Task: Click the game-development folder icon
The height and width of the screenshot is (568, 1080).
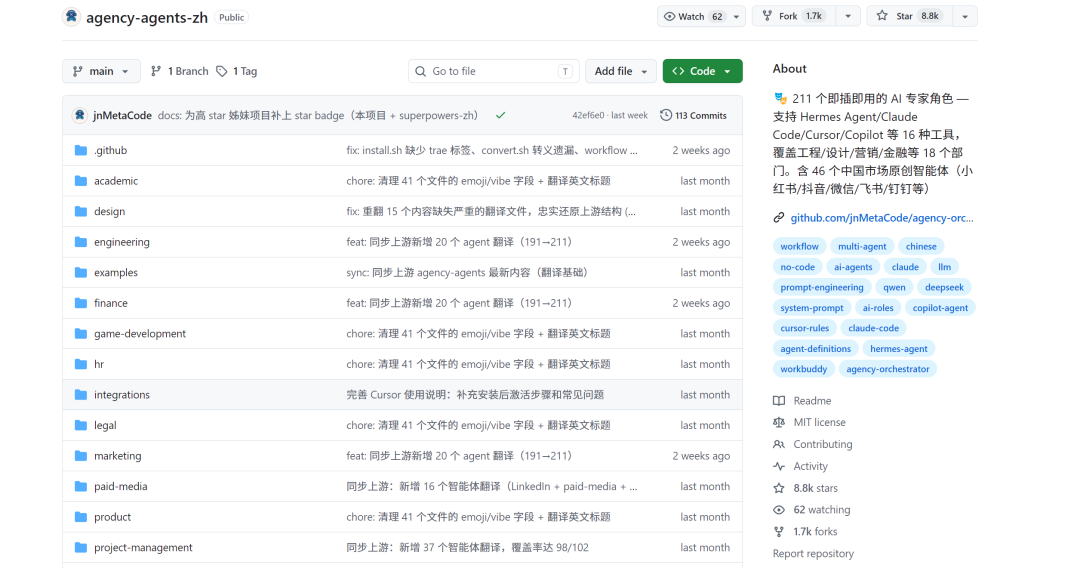Action: point(81,333)
